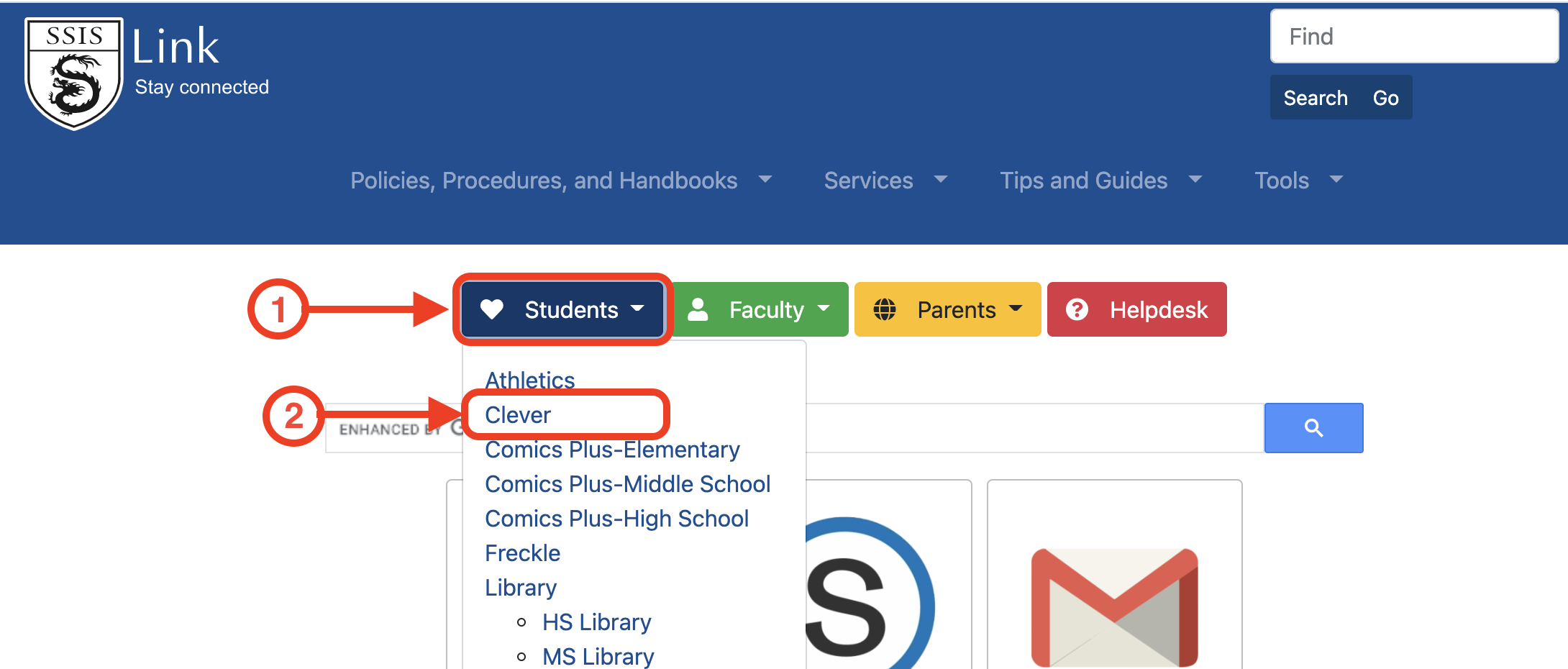1568x669 pixels.
Task: Choose Athletics in the Students menu
Action: tap(530, 380)
